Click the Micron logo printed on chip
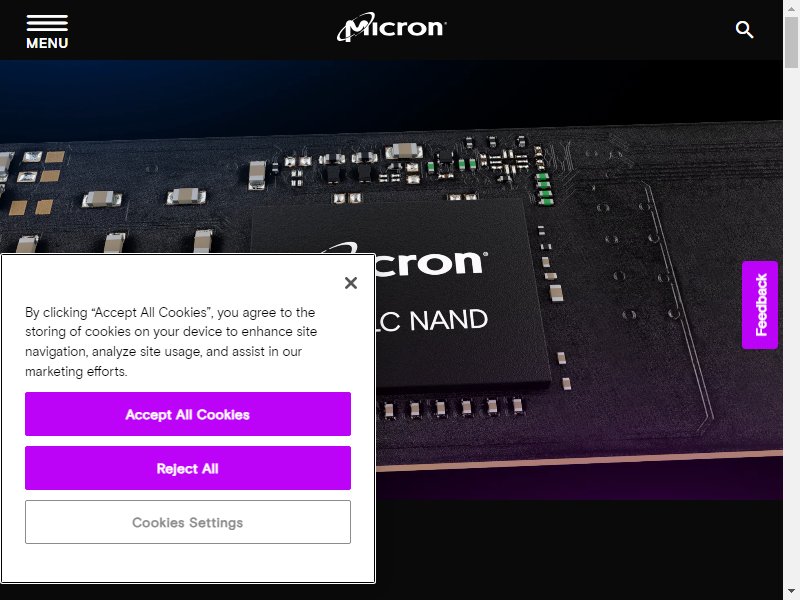This screenshot has height=600, width=800. coord(429,262)
